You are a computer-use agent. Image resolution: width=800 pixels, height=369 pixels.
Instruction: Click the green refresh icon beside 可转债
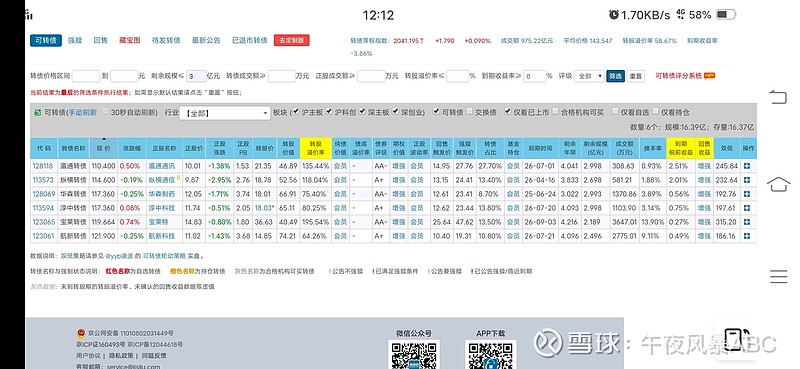[37, 112]
